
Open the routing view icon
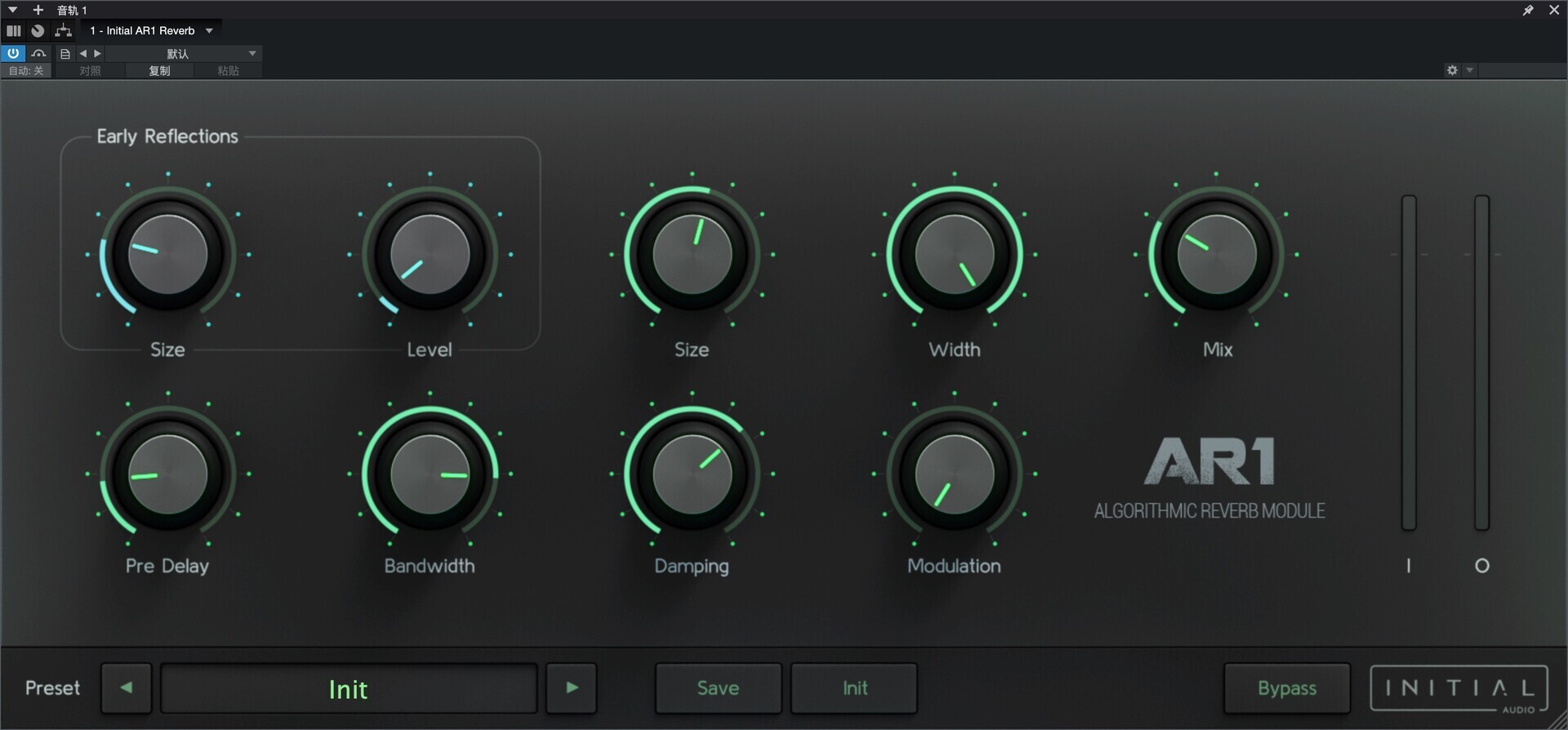pos(63,31)
